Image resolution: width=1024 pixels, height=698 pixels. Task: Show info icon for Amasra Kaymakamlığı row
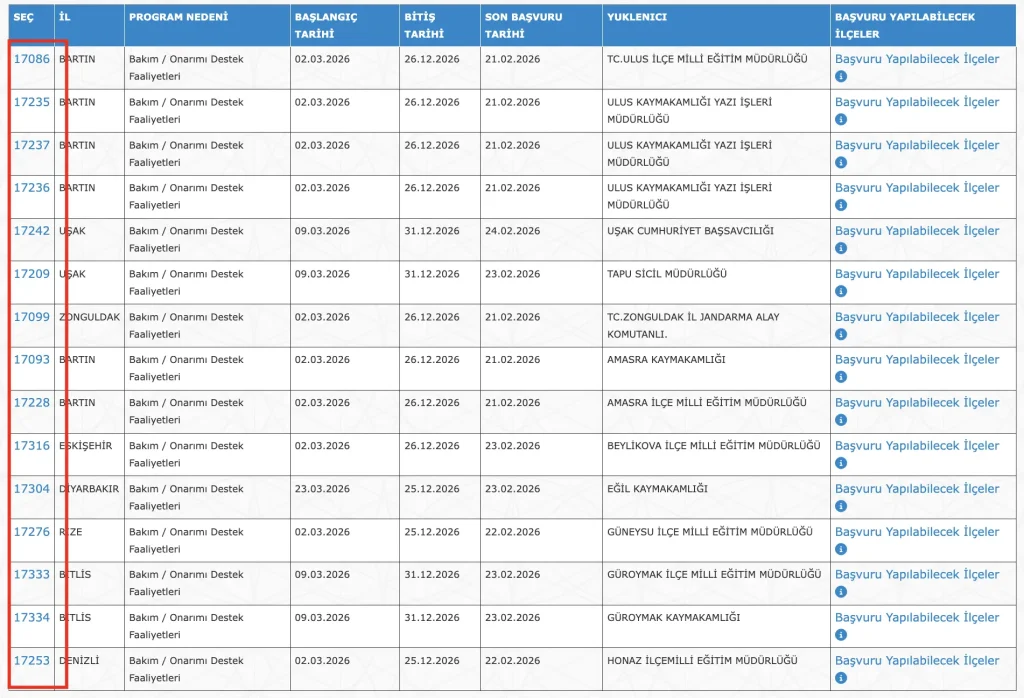tap(841, 377)
